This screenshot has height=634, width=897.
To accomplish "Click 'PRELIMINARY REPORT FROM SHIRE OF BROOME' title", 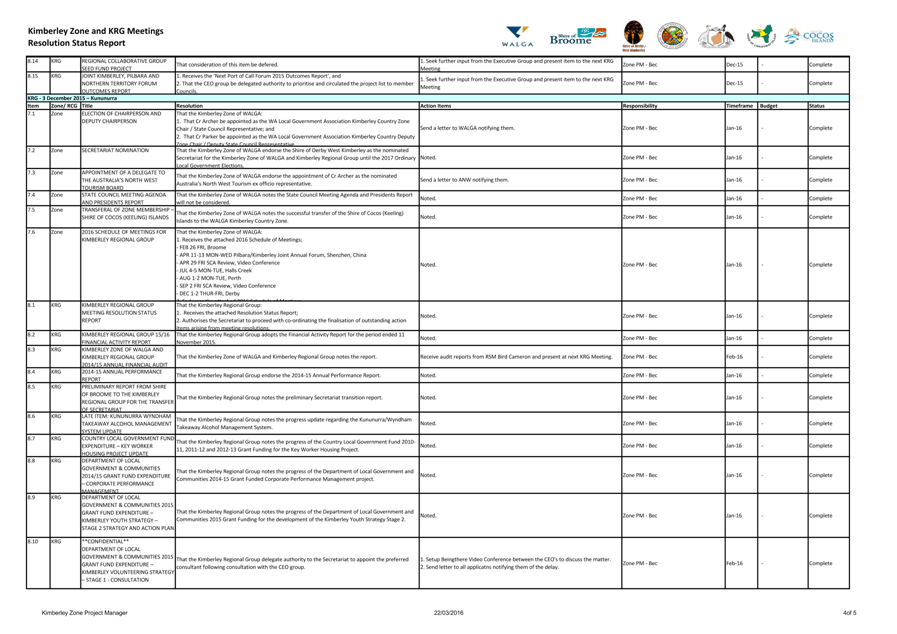I will [127, 398].
